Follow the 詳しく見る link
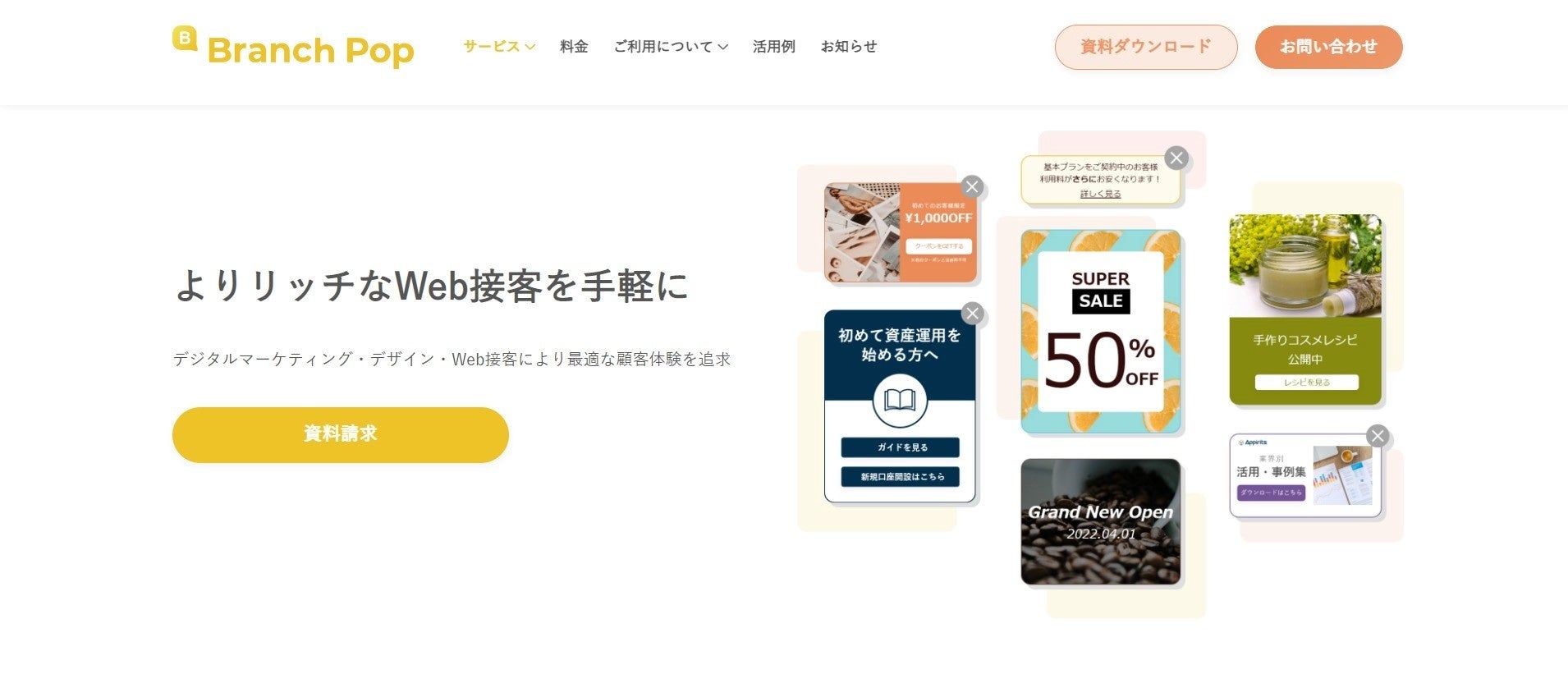Image resolution: width=1568 pixels, height=674 pixels. pos(1100,194)
